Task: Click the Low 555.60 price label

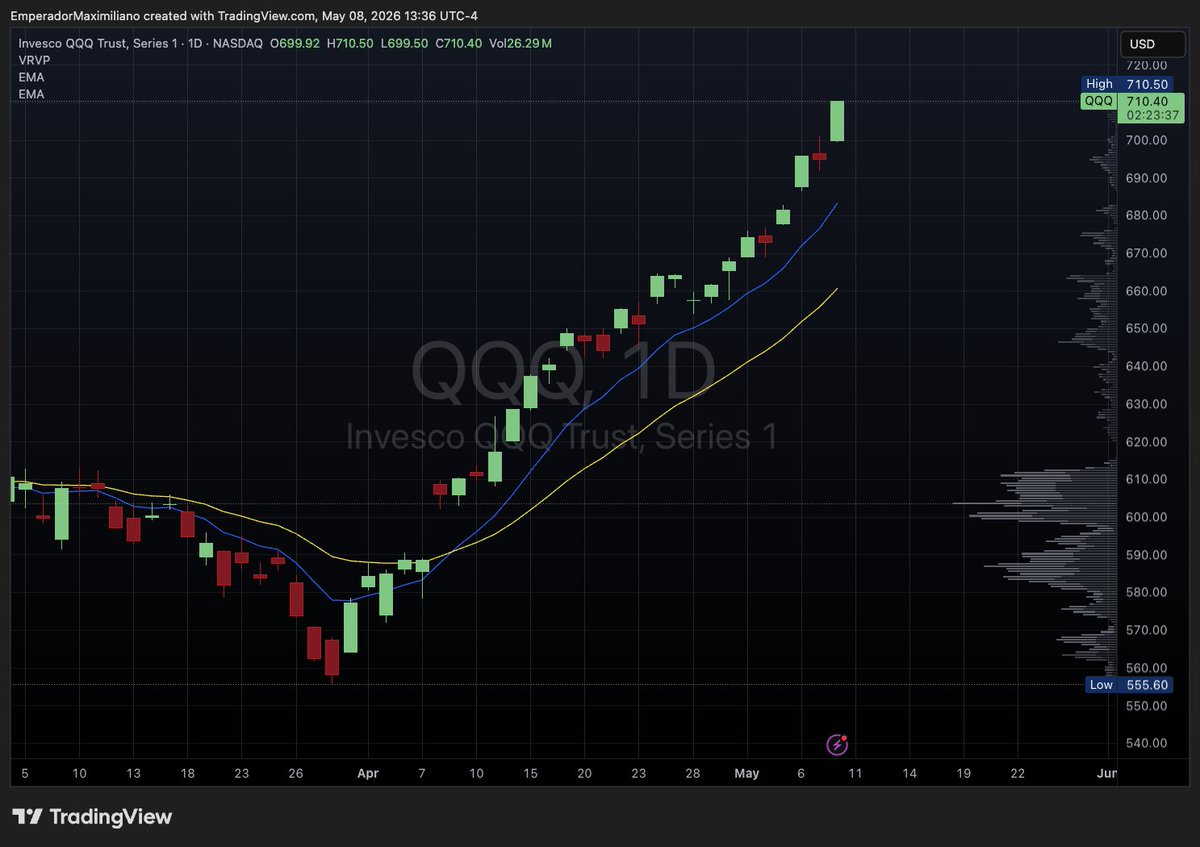Action: pyautogui.click(x=1131, y=685)
